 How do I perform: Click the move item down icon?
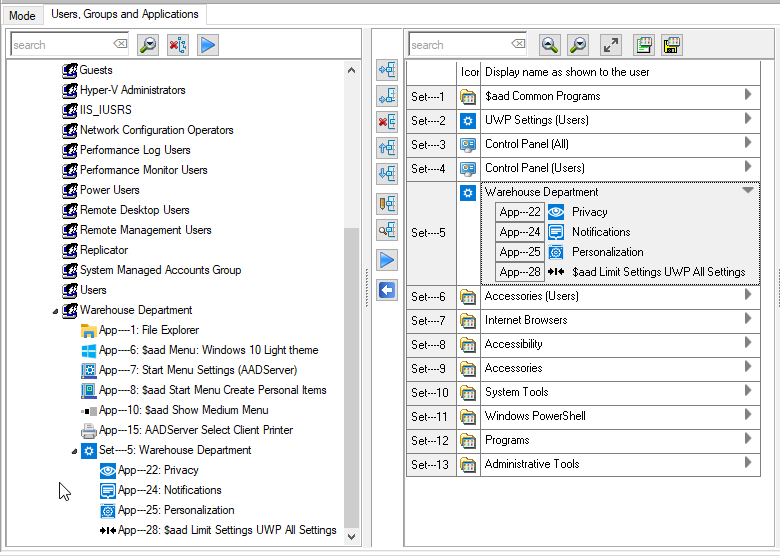(387, 174)
